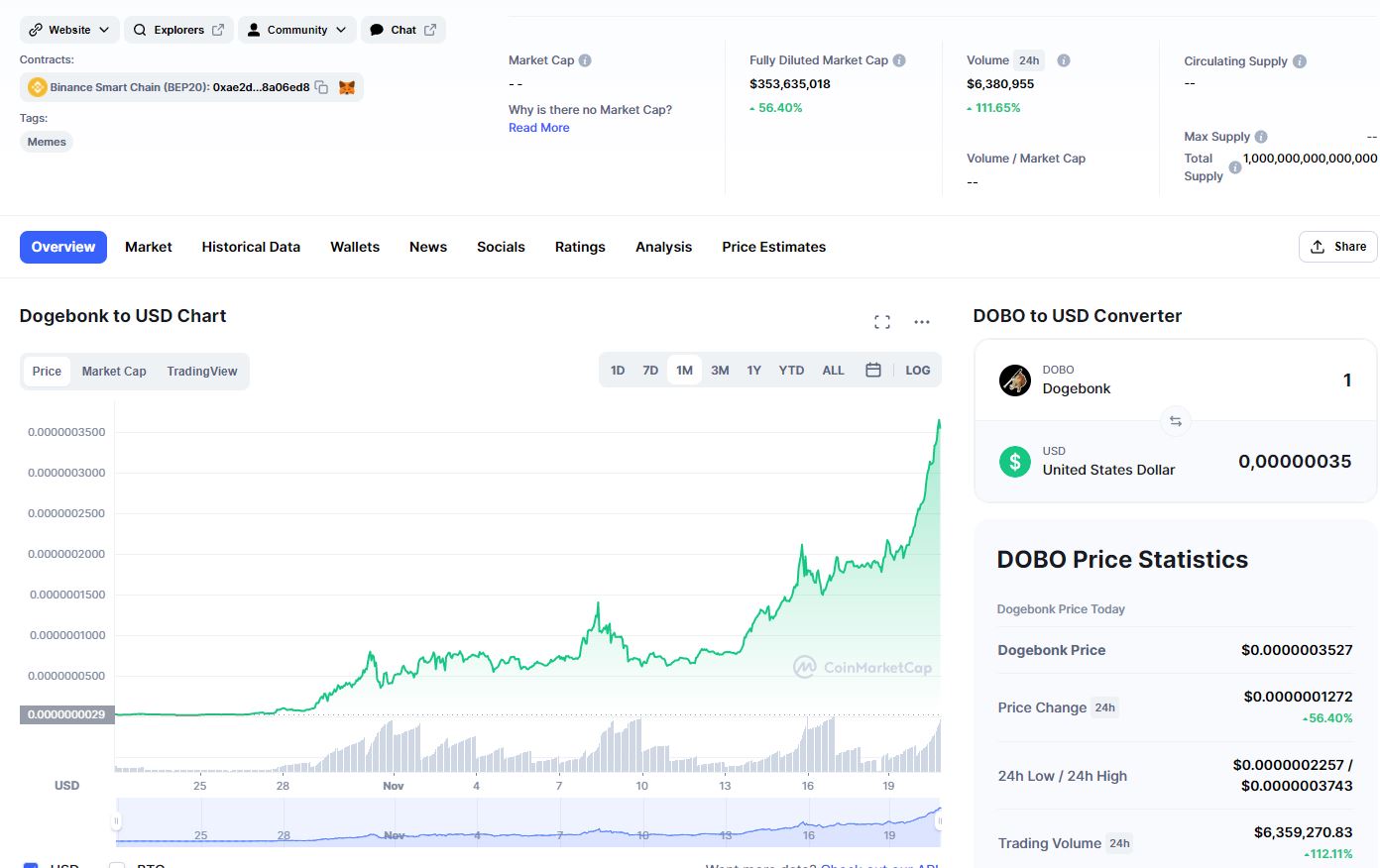
Task: Click the speech bubble icon beside Chat
Action: [377, 30]
